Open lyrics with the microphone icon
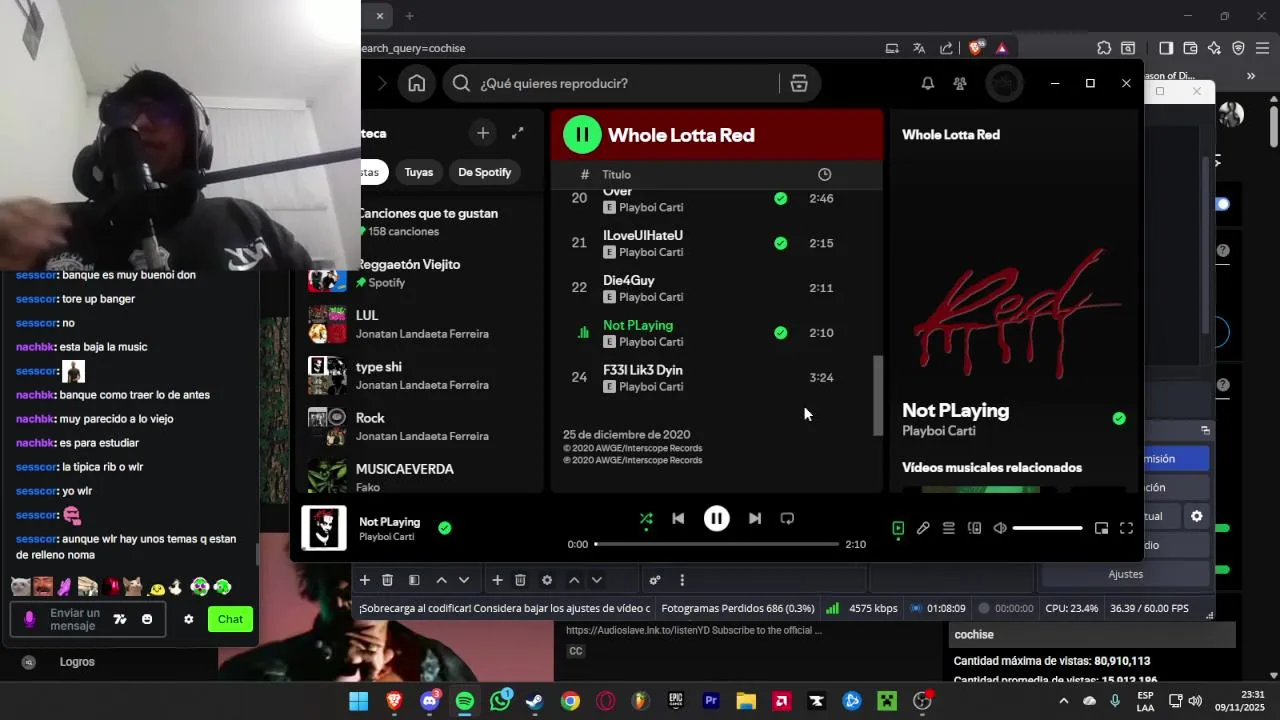Viewport: 1280px width, 720px height. click(923, 528)
